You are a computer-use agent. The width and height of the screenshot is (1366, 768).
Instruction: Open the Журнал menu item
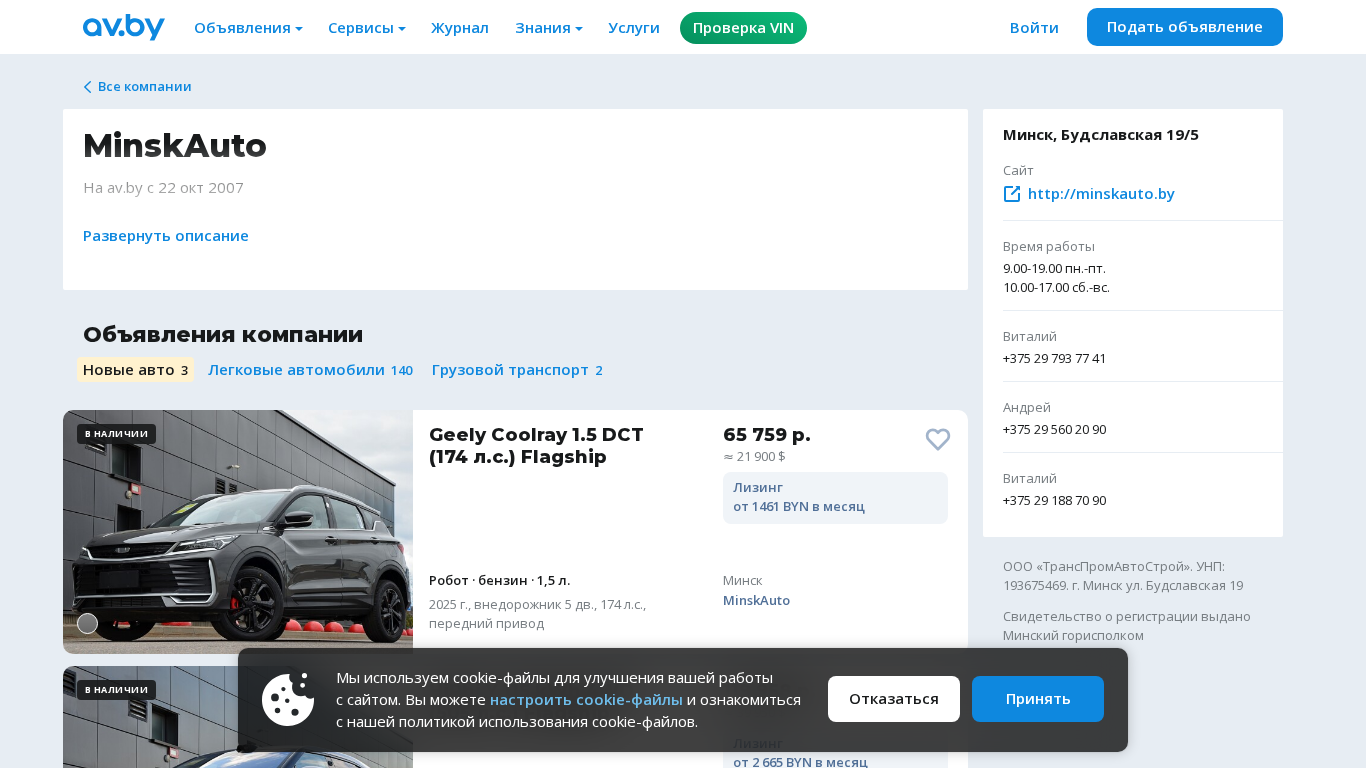[460, 28]
